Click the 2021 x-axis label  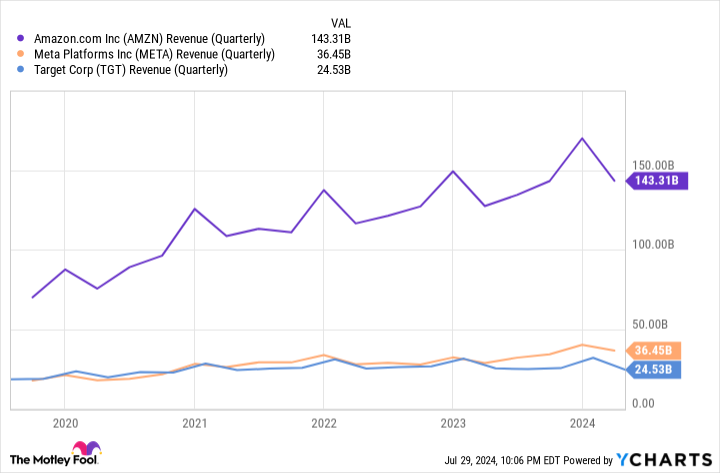click(x=195, y=423)
